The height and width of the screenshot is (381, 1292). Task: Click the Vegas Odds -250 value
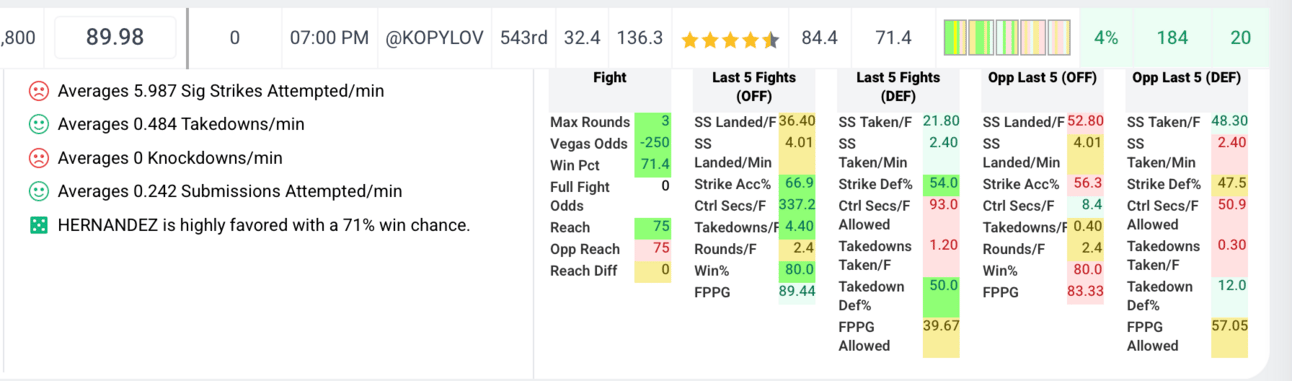(x=653, y=143)
